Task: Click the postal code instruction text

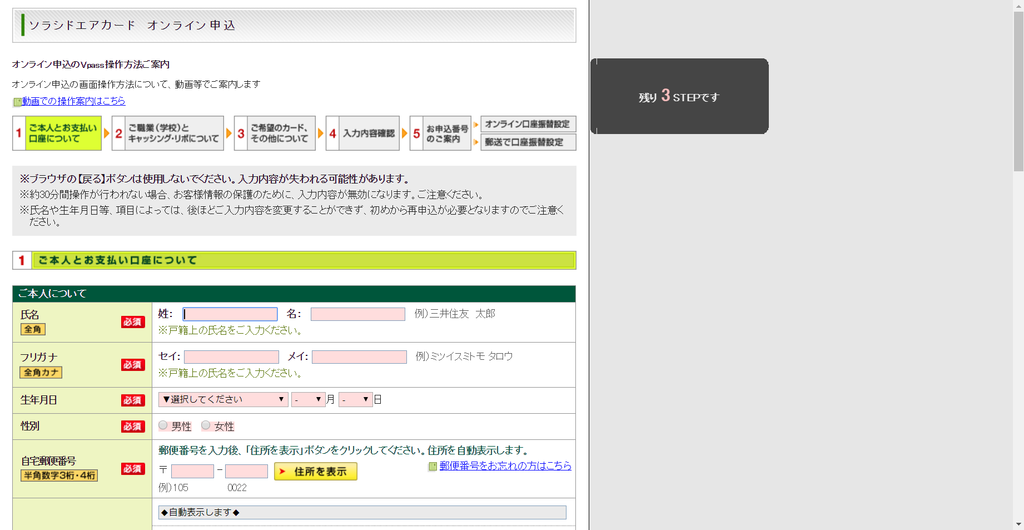Action: [x=343, y=450]
